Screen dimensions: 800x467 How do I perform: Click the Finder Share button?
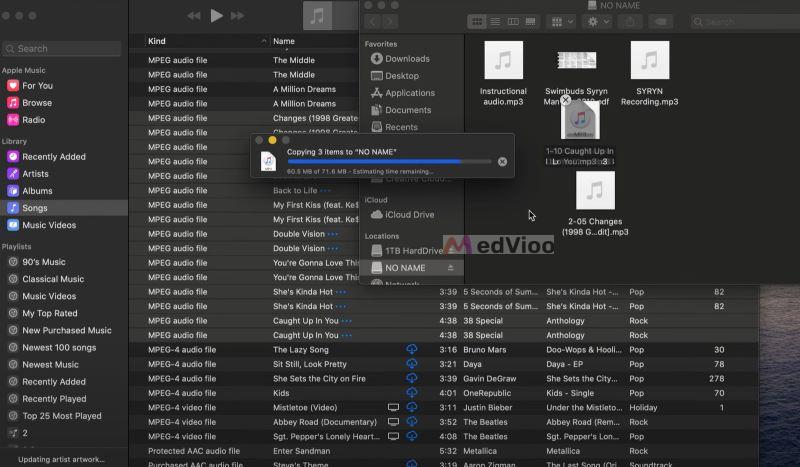tap(630, 21)
